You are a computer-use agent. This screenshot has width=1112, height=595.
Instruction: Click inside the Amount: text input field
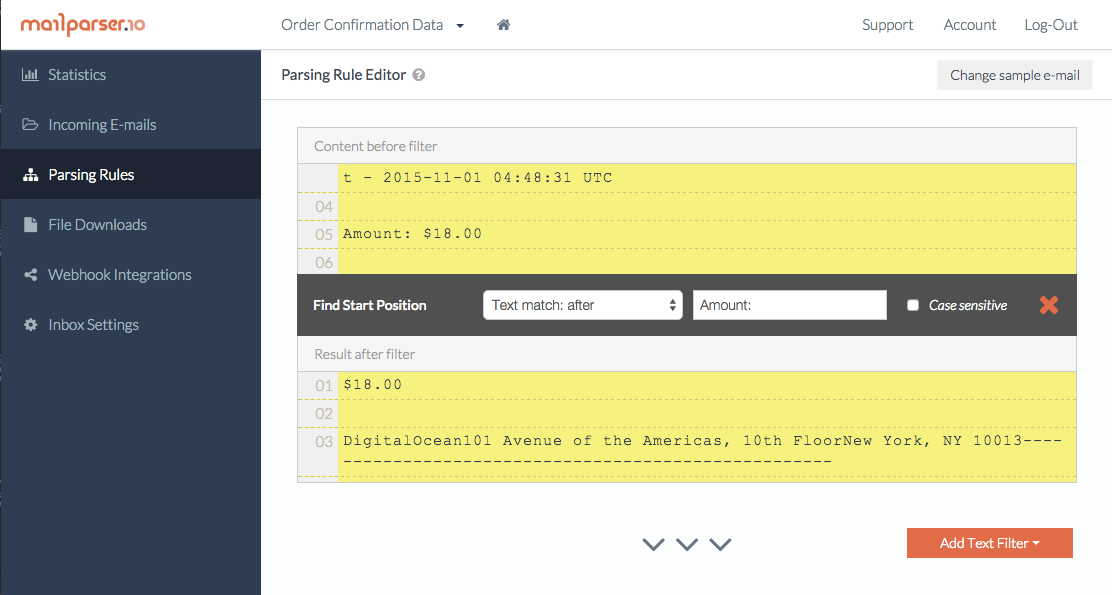pyautogui.click(x=789, y=305)
